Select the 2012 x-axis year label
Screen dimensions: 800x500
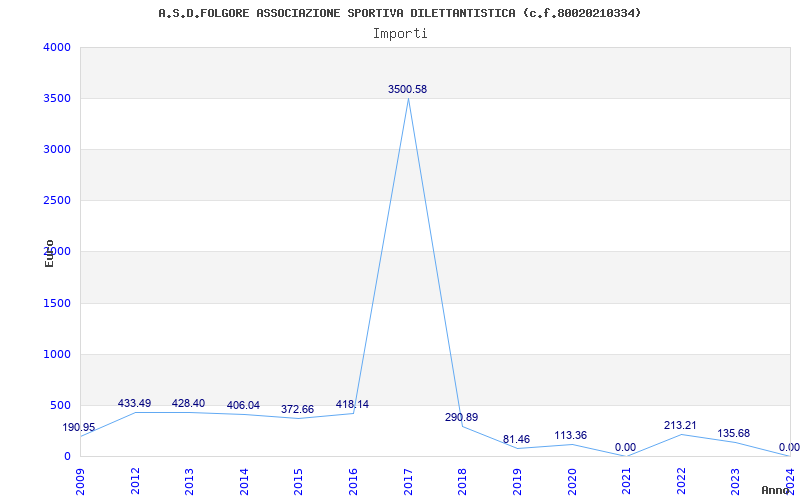[x=135, y=482]
